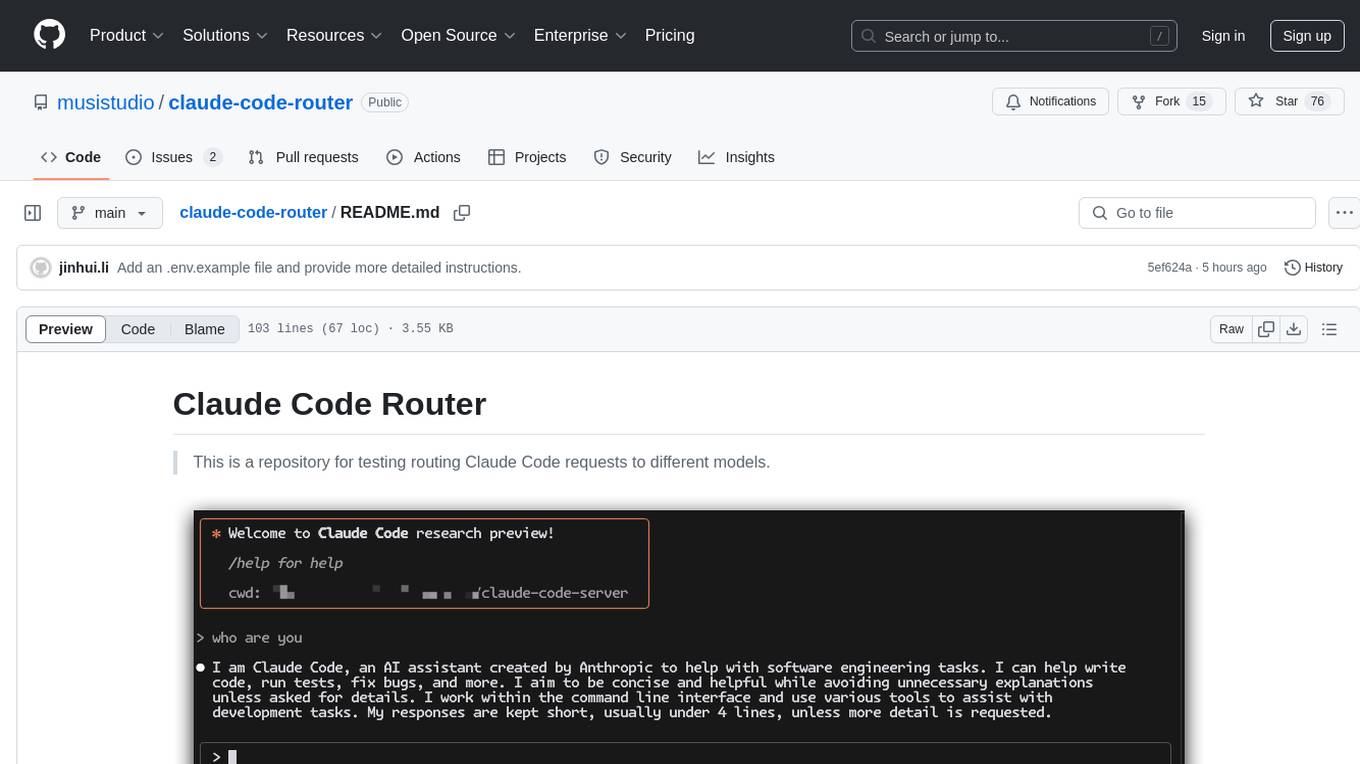Expand the Open Source menu
Screen dimensions: 1360x764
[x=458, y=35]
